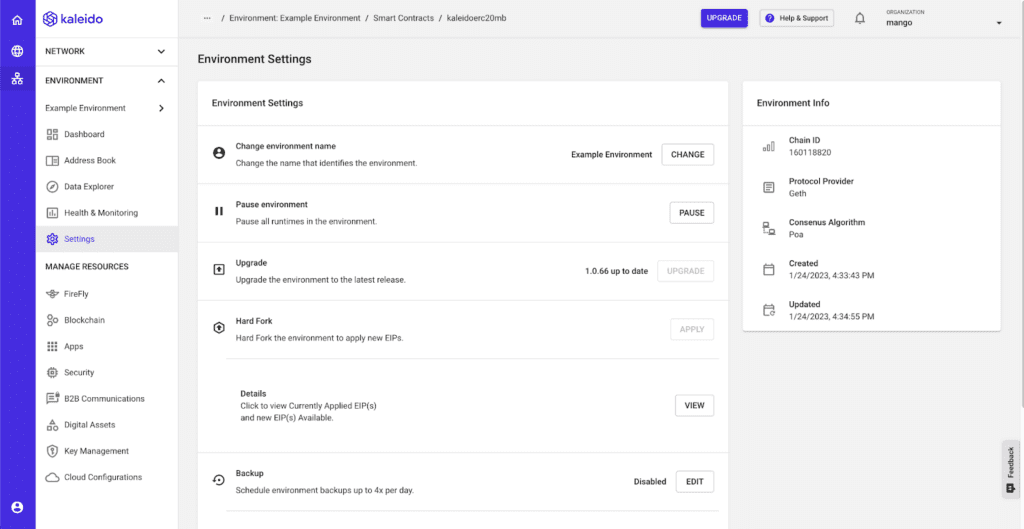Open the mango organization dropdown

click(x=997, y=23)
